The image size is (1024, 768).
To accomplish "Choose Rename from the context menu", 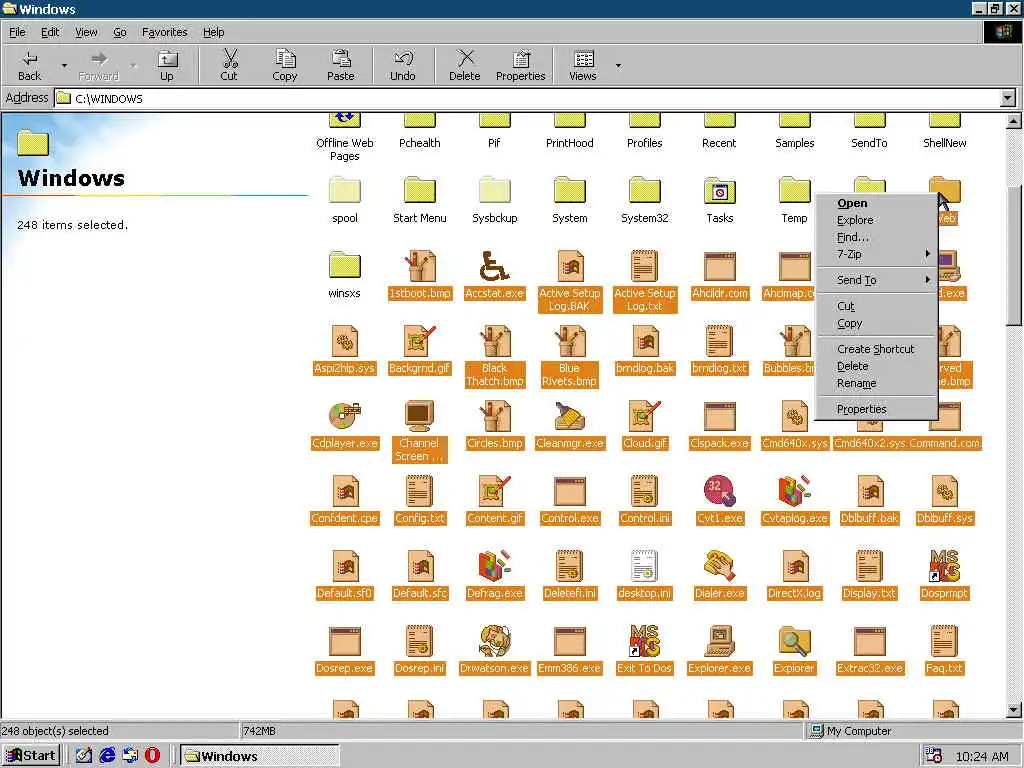I will coord(876,383).
